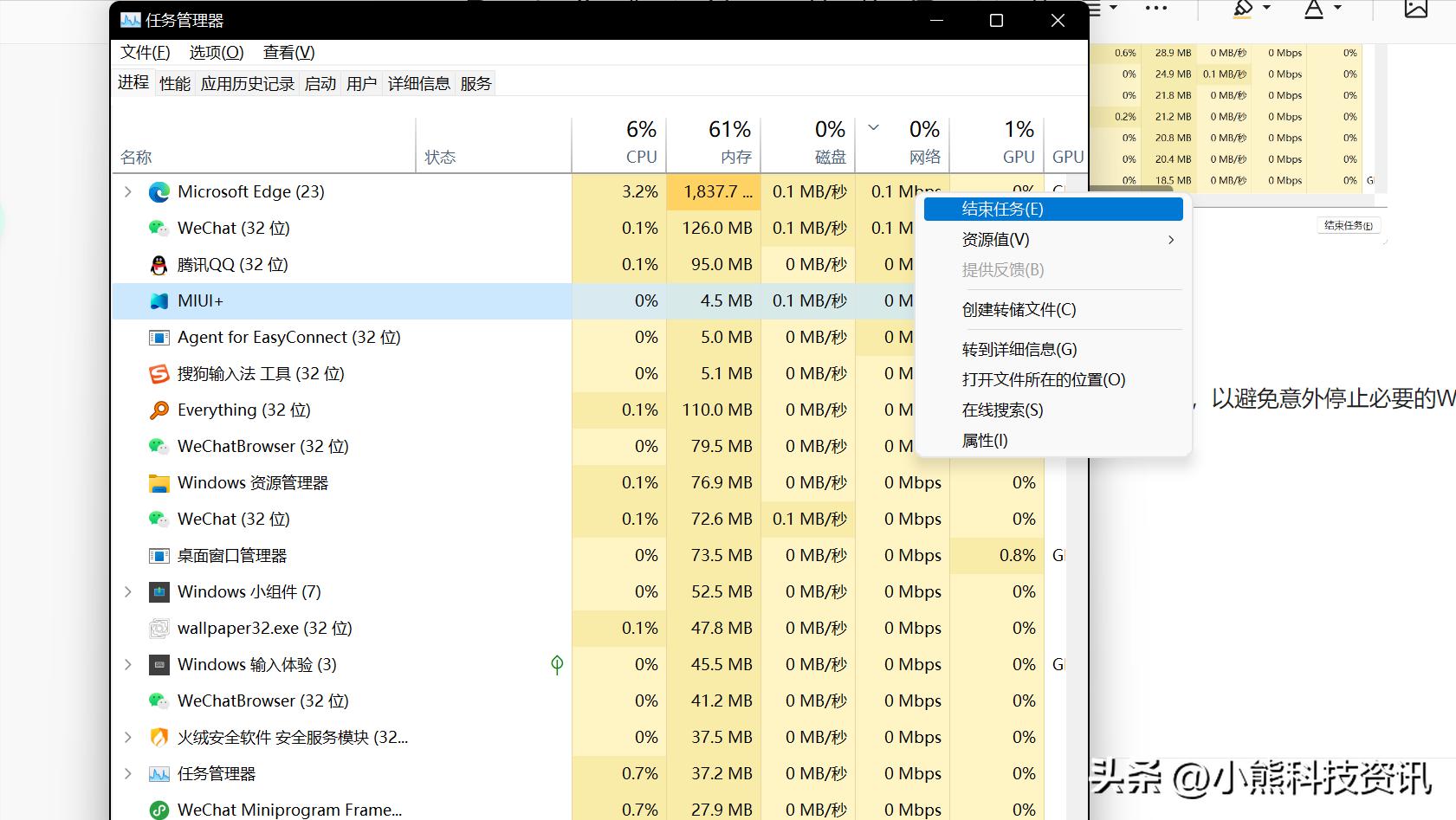Expand the Windows 输入体验 (3) group

pos(127,664)
